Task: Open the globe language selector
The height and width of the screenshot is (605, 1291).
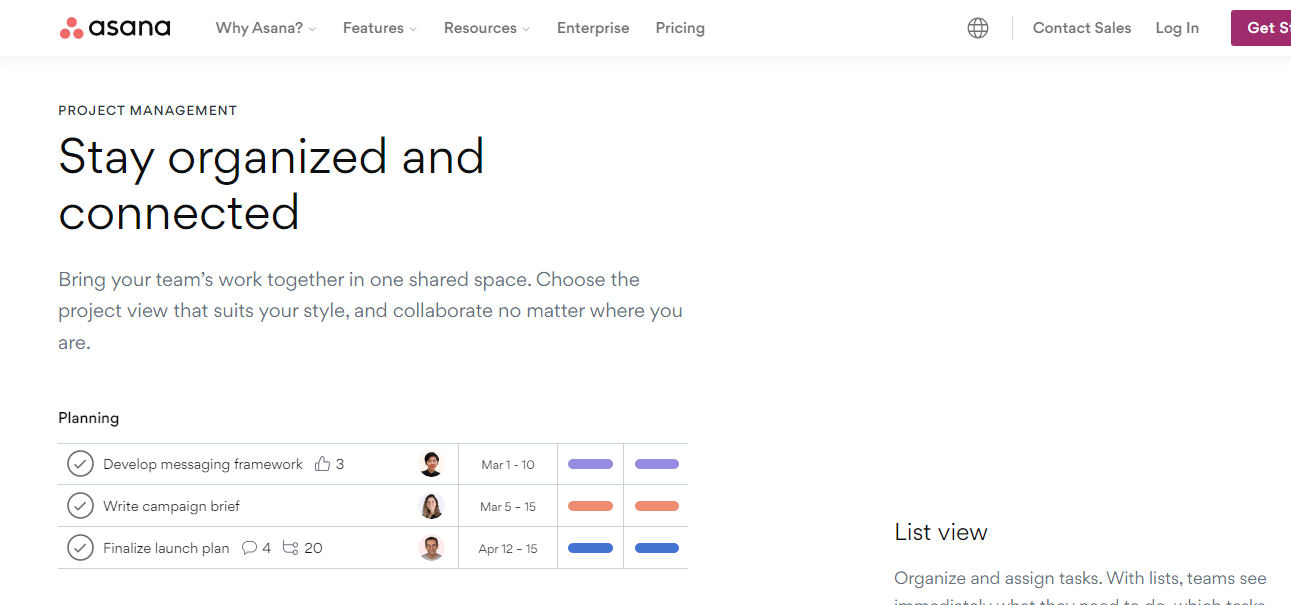Action: (978, 28)
